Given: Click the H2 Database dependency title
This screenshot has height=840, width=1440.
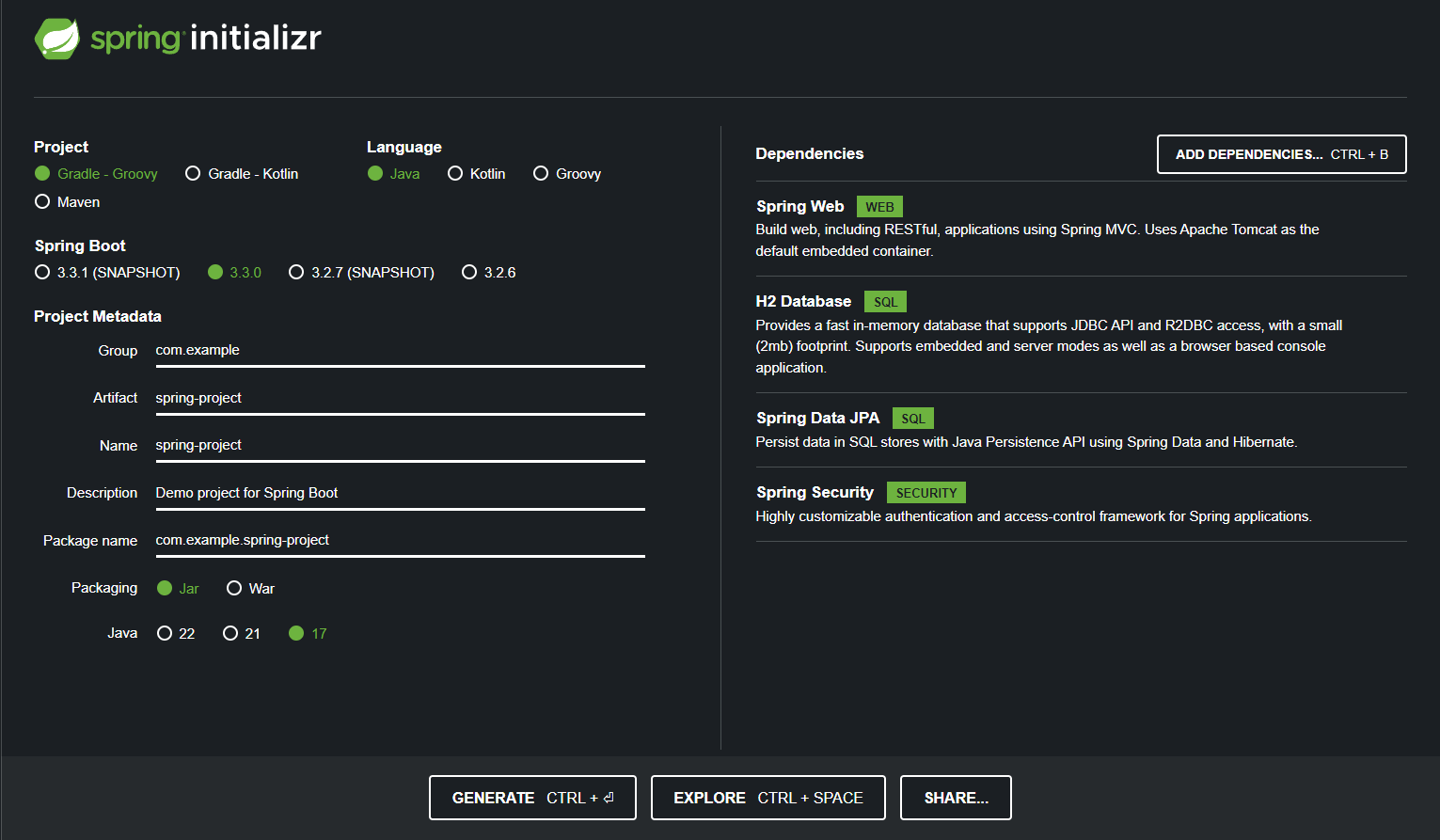Looking at the screenshot, I should [803, 302].
